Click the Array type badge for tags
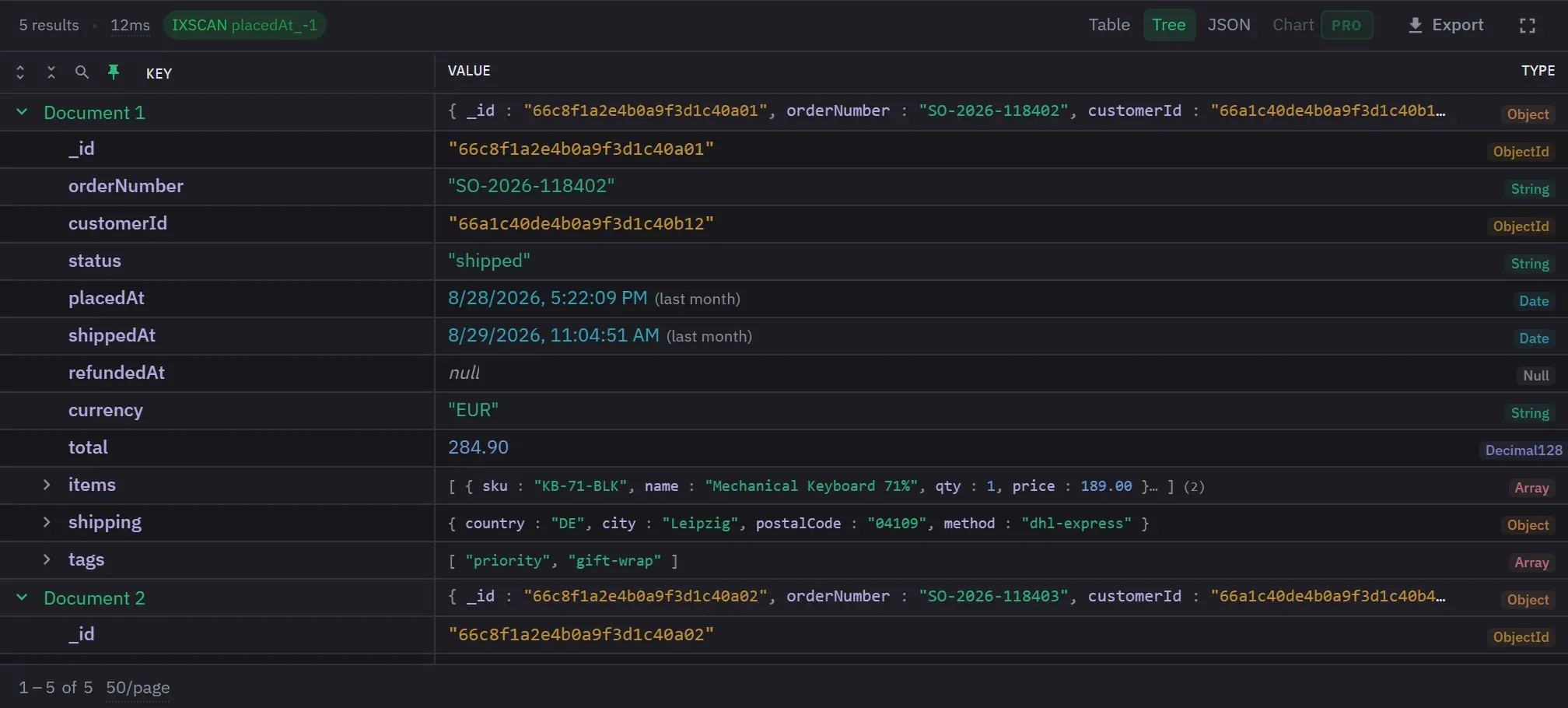 [x=1531, y=563]
